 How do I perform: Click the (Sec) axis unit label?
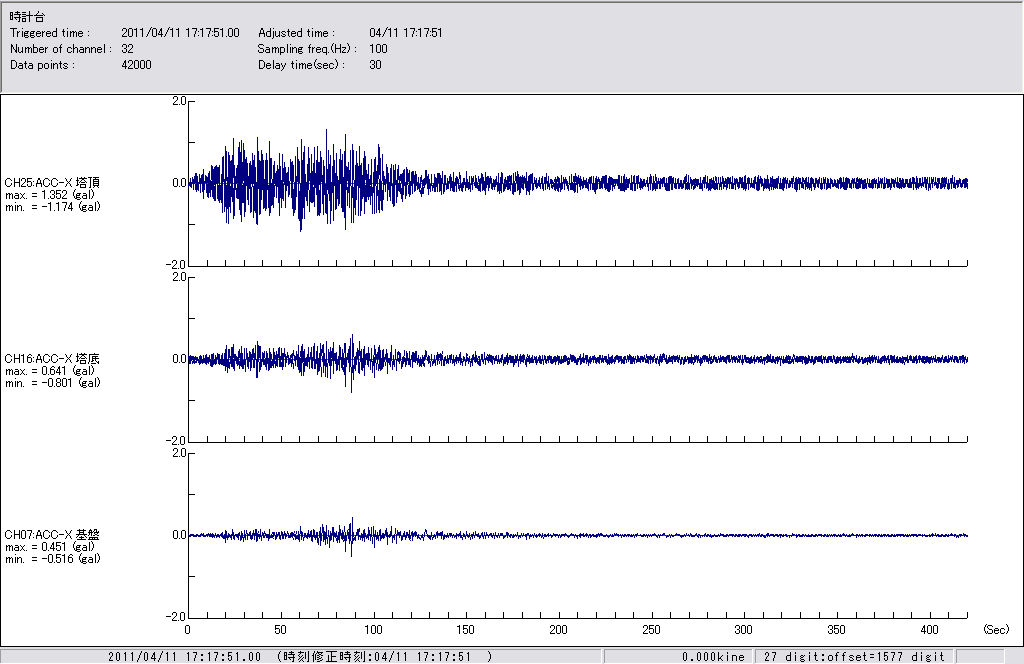point(996,630)
